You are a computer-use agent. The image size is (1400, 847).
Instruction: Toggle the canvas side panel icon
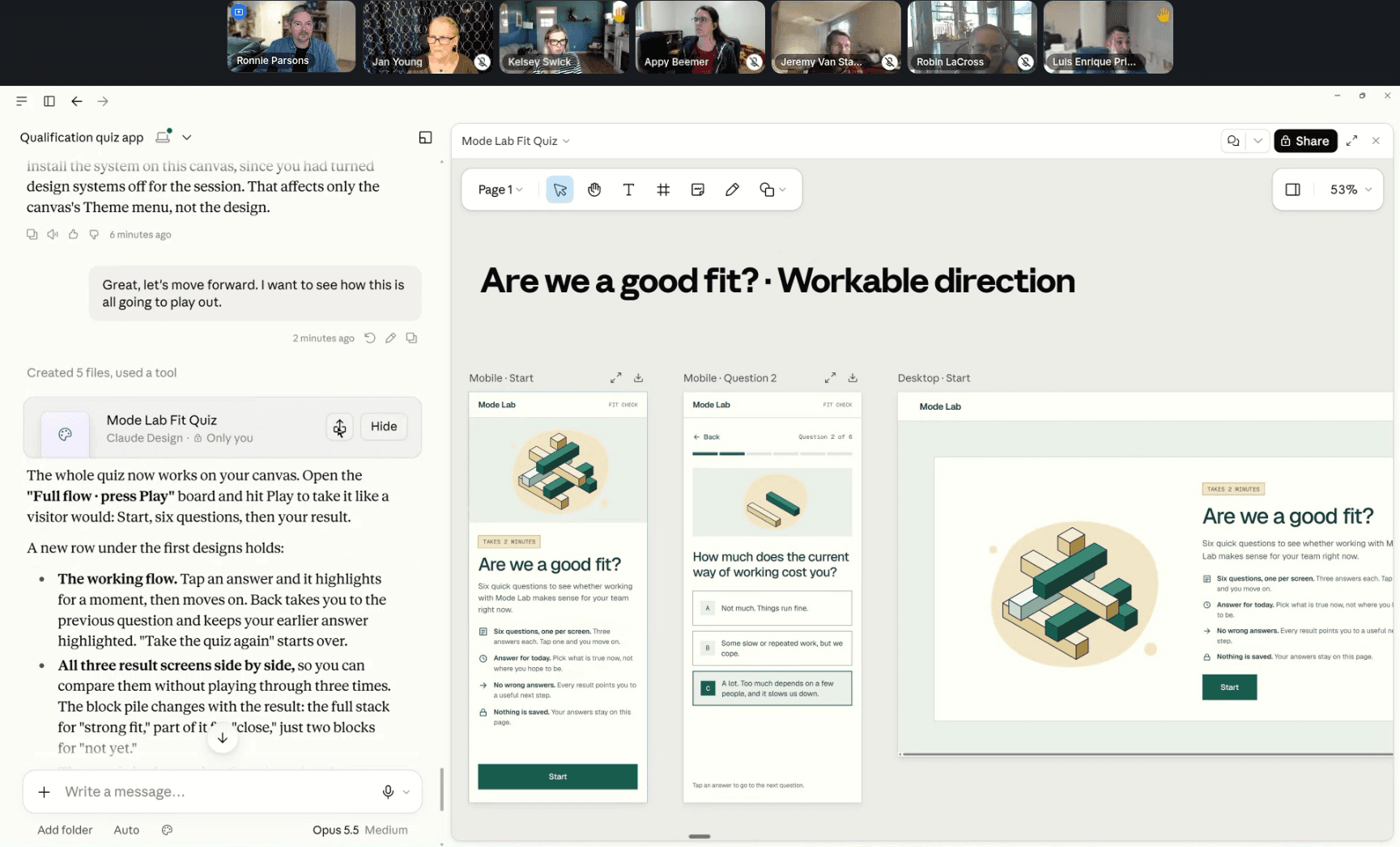click(x=1292, y=189)
